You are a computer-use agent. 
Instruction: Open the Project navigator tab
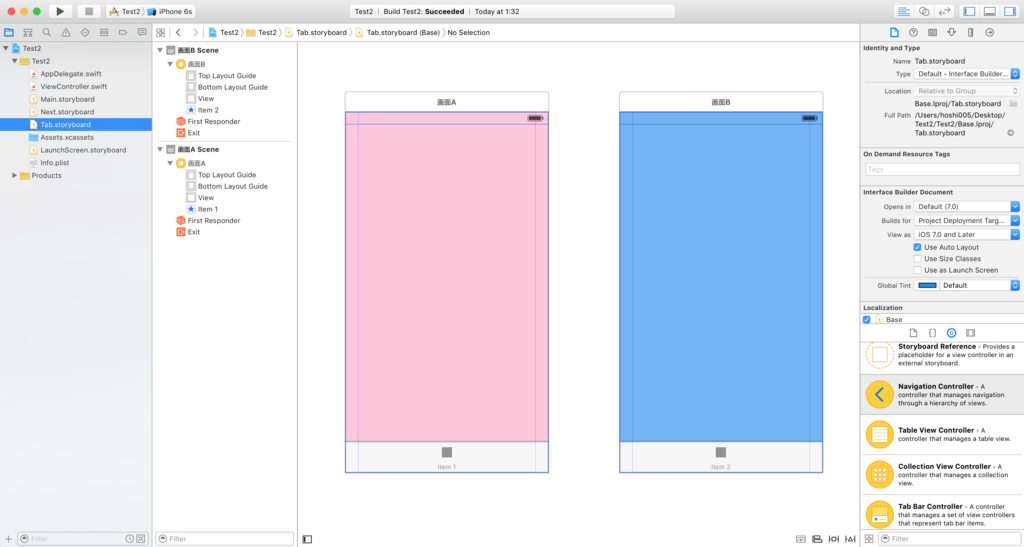(9, 32)
